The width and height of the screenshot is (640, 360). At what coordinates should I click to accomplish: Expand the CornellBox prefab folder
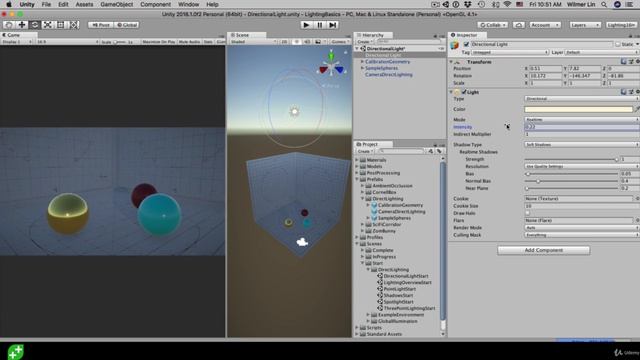click(x=362, y=192)
